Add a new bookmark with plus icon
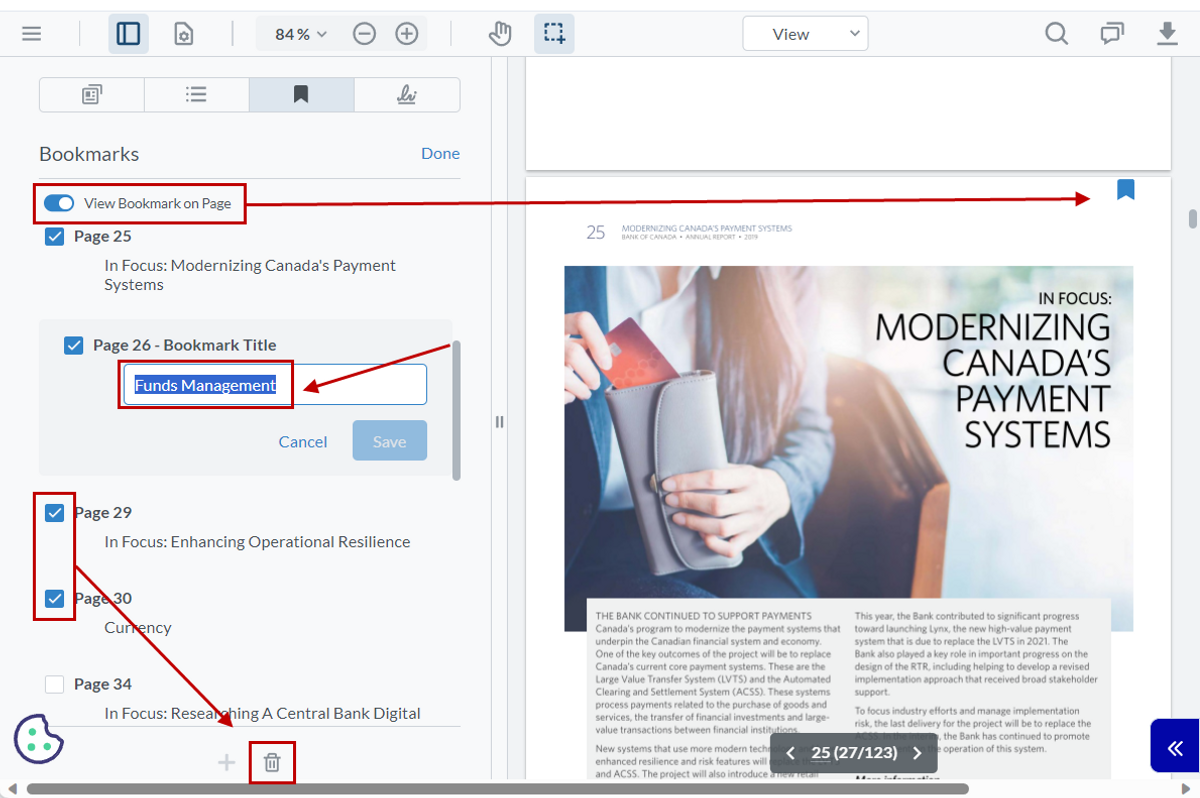 227,761
